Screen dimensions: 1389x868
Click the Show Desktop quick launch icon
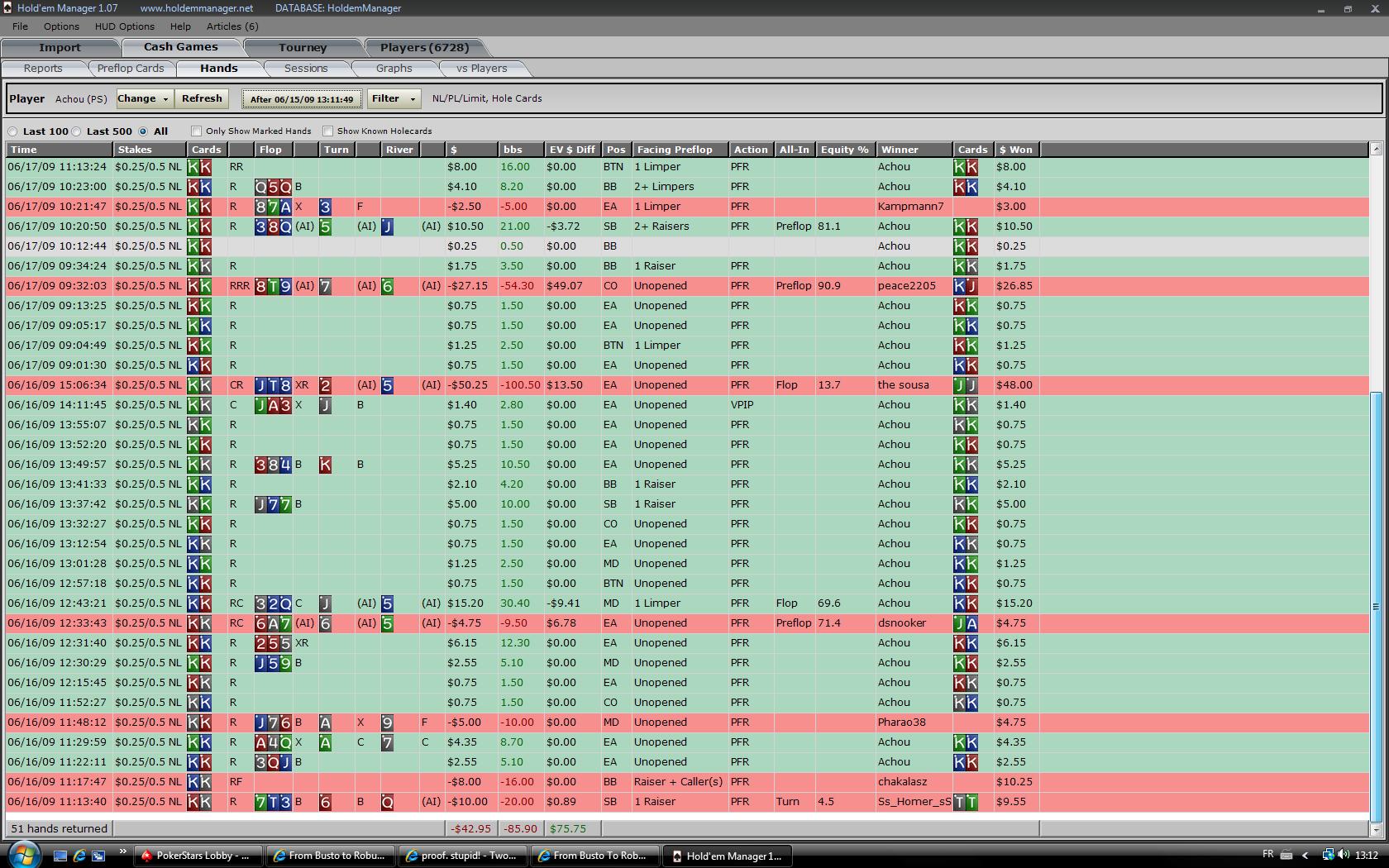[60, 856]
